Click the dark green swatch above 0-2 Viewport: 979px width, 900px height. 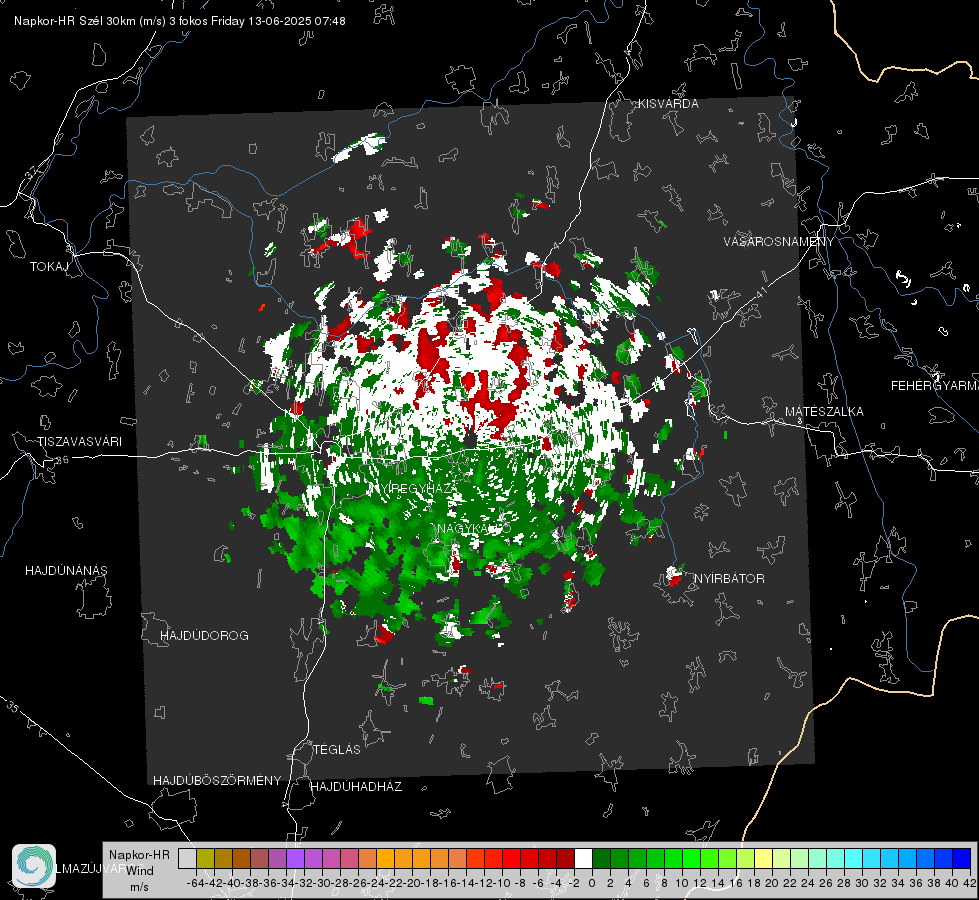click(601, 858)
